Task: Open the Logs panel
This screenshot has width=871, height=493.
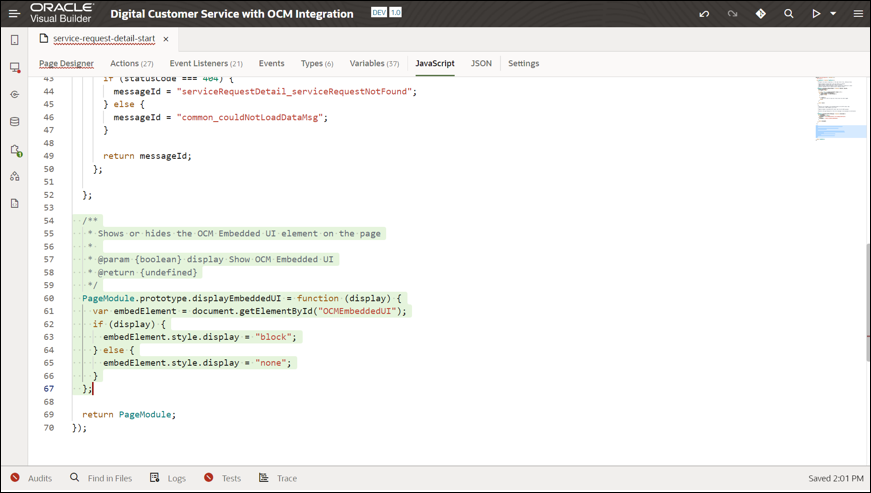Action: 168,478
